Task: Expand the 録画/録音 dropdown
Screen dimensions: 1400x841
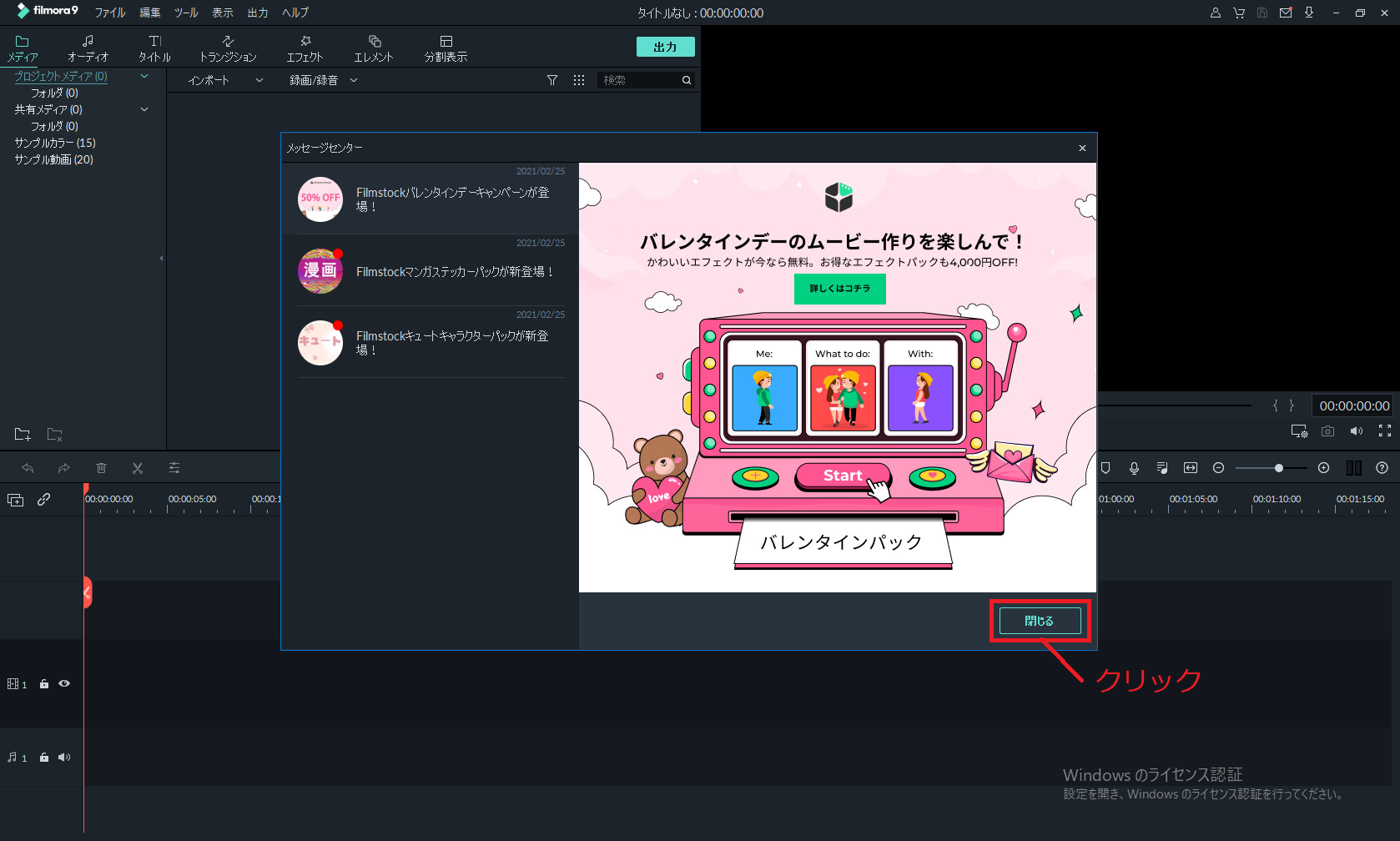Action: coord(354,80)
